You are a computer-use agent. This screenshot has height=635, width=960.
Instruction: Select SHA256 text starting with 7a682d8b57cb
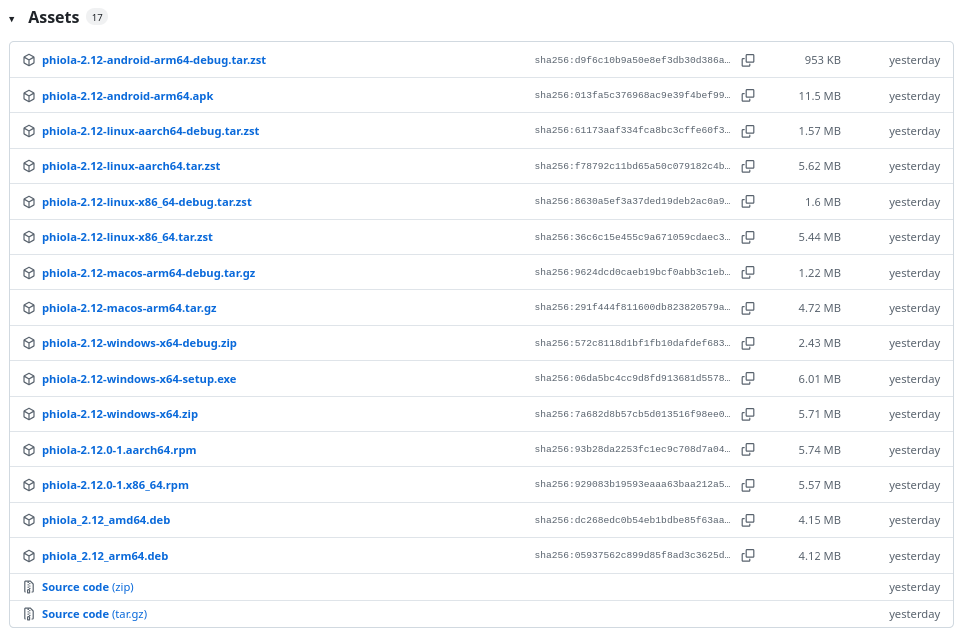click(632, 414)
